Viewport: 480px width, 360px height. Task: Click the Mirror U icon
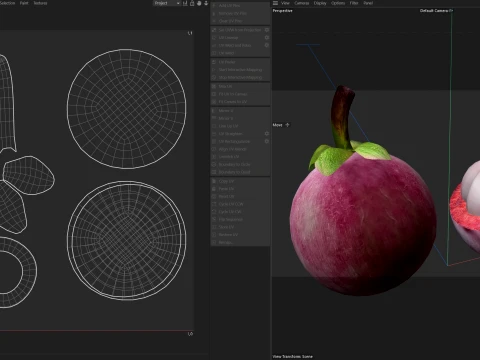[x=214, y=111]
